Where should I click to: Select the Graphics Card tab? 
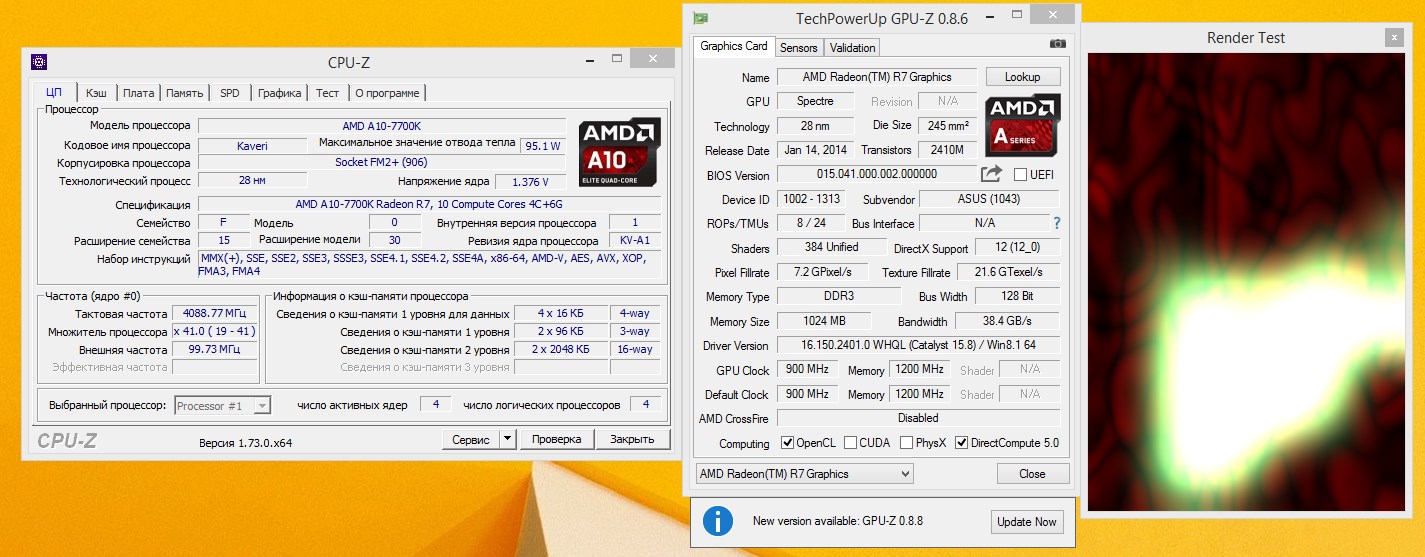pos(734,46)
